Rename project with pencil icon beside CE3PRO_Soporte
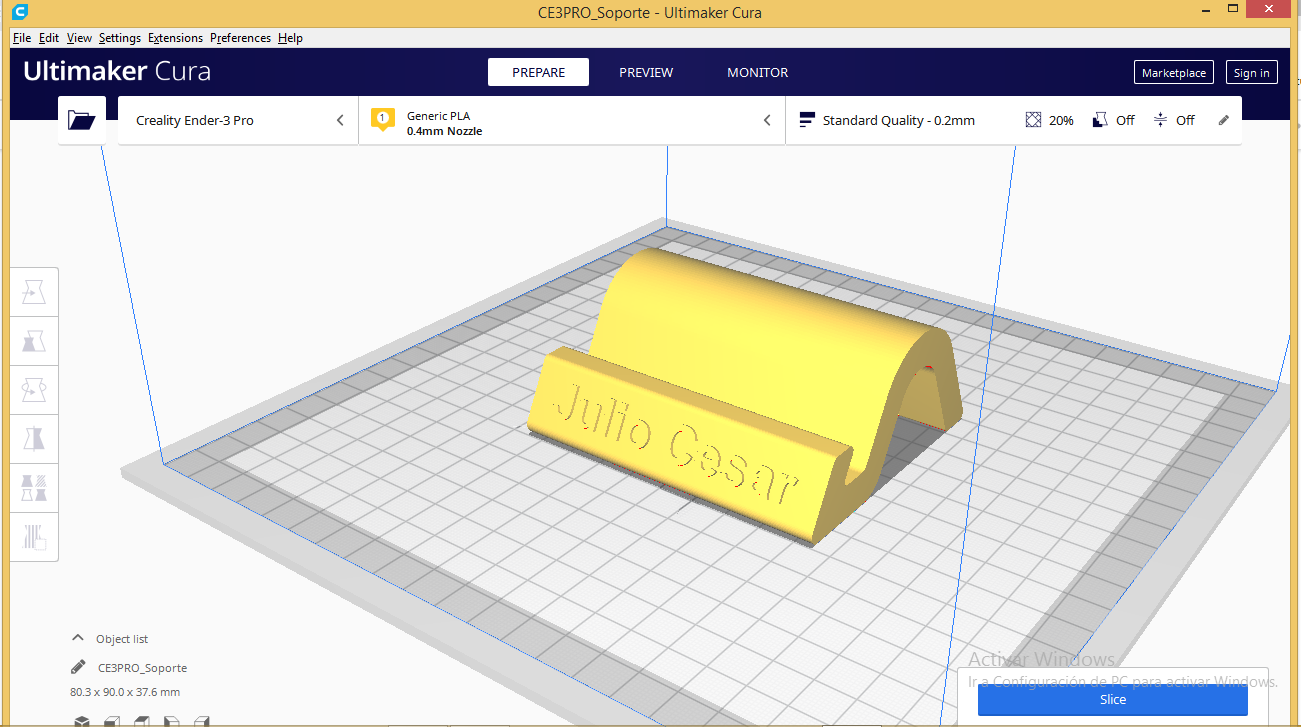The width and height of the screenshot is (1301, 727). [78, 667]
